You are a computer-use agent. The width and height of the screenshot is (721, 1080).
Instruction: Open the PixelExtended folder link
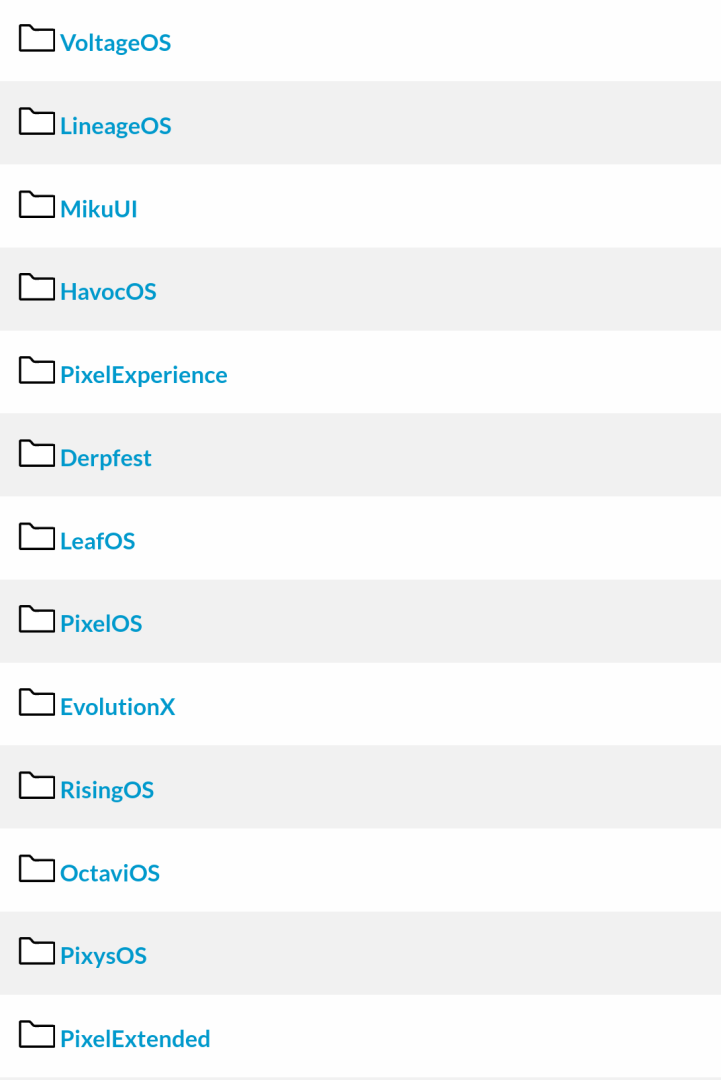click(135, 1039)
